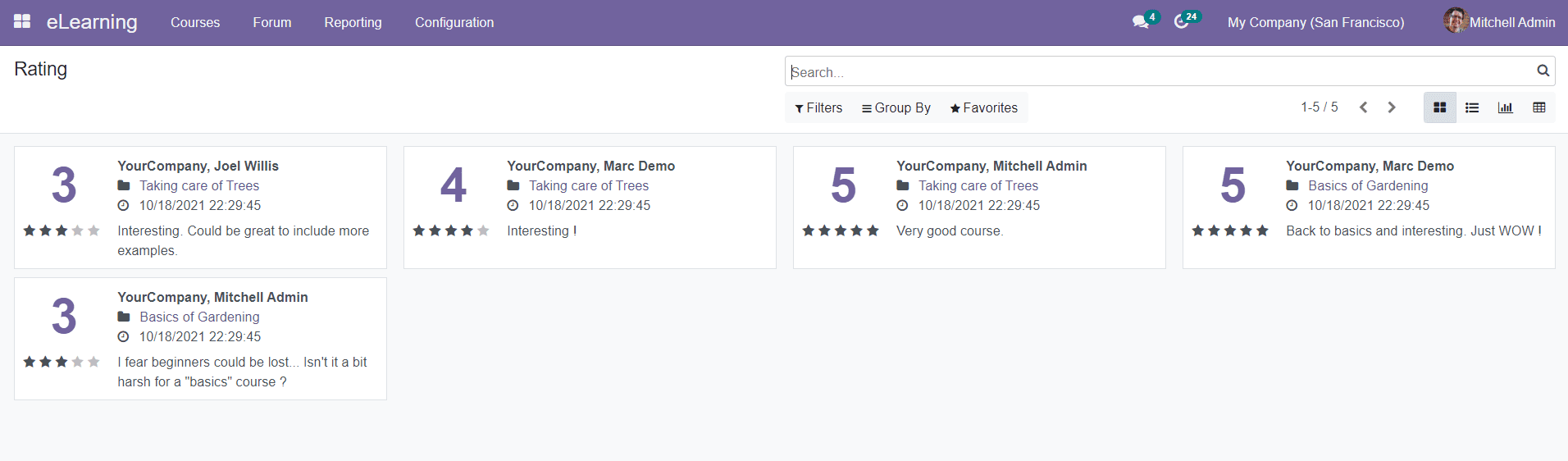Open the Mitchell Admin user menu
The image size is (1568, 461).
tap(1499, 22)
